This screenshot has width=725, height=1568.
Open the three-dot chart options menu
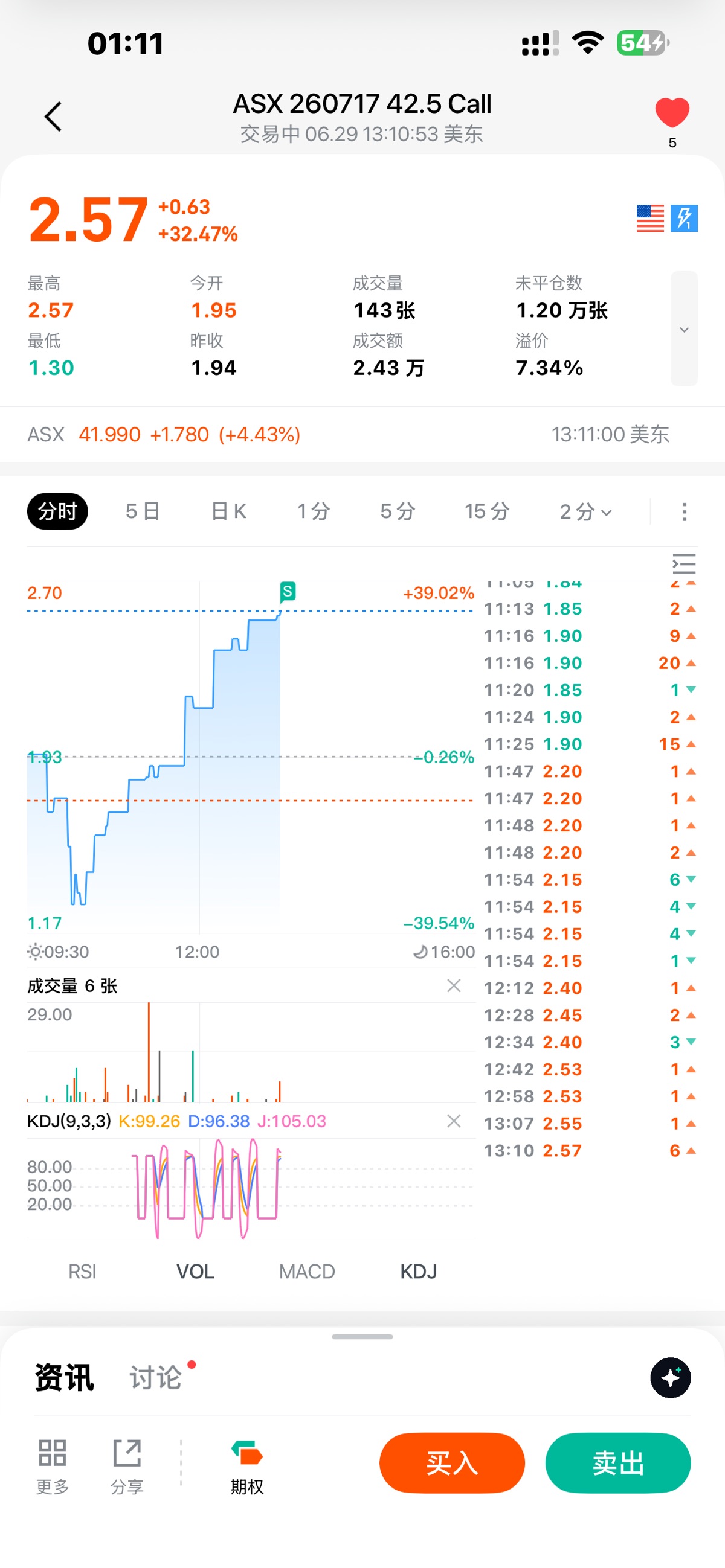tap(684, 512)
